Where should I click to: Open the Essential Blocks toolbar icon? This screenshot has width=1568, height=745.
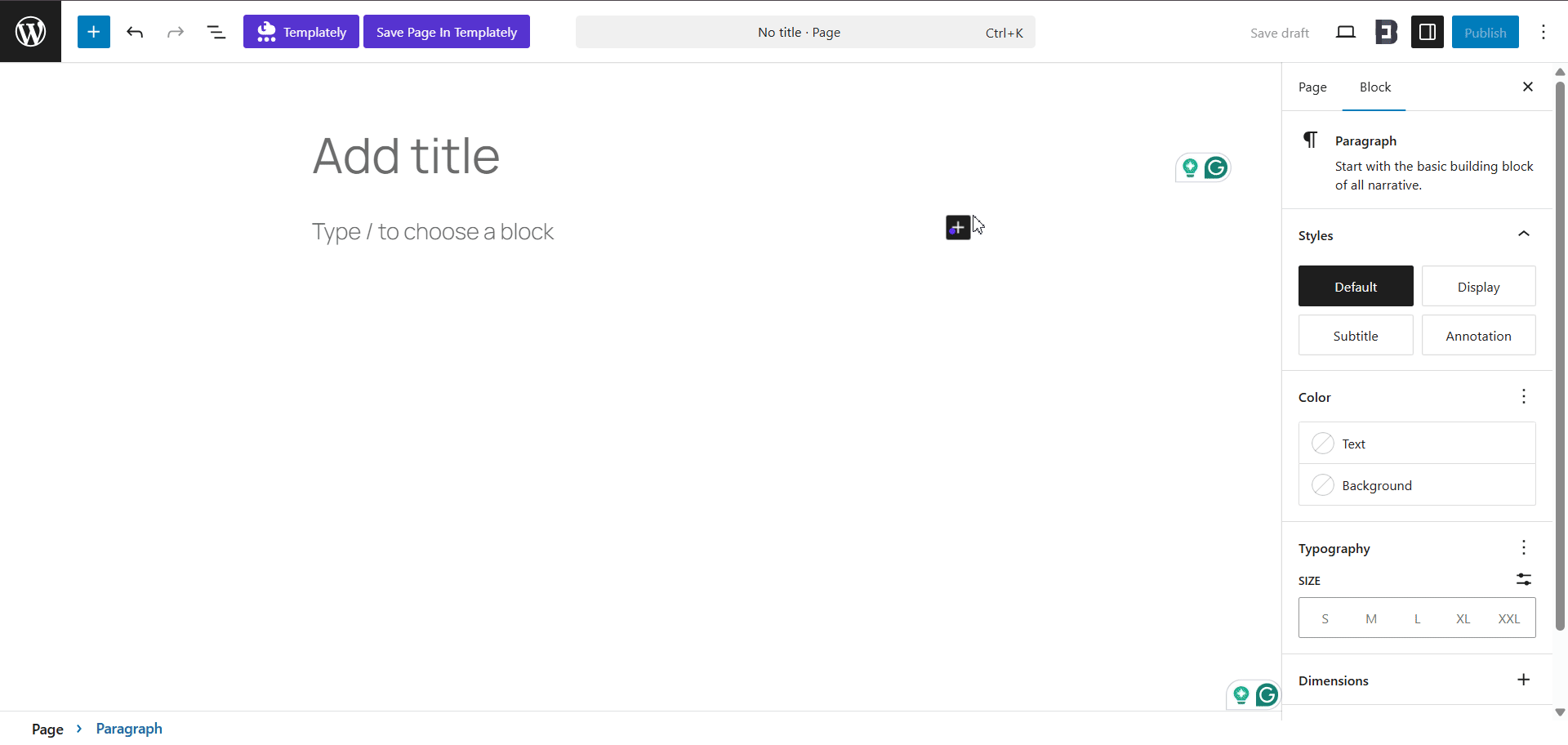[x=1386, y=32]
